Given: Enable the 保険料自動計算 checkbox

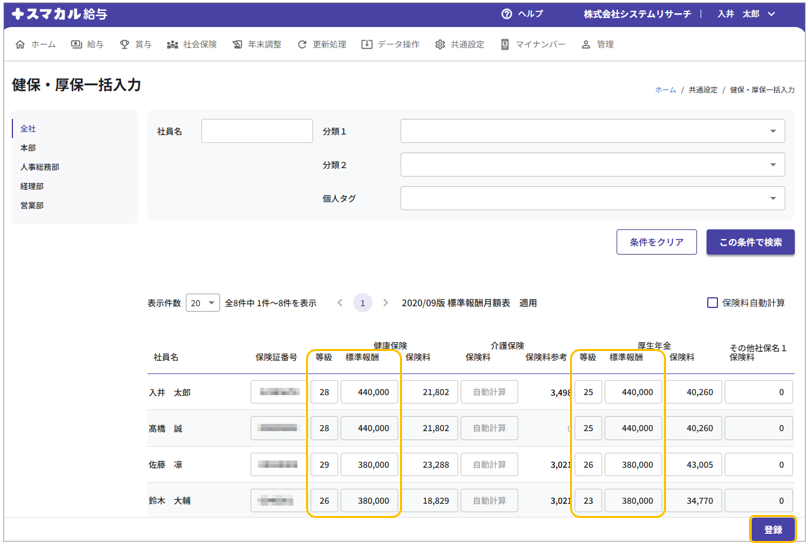Looking at the screenshot, I should coord(712,303).
